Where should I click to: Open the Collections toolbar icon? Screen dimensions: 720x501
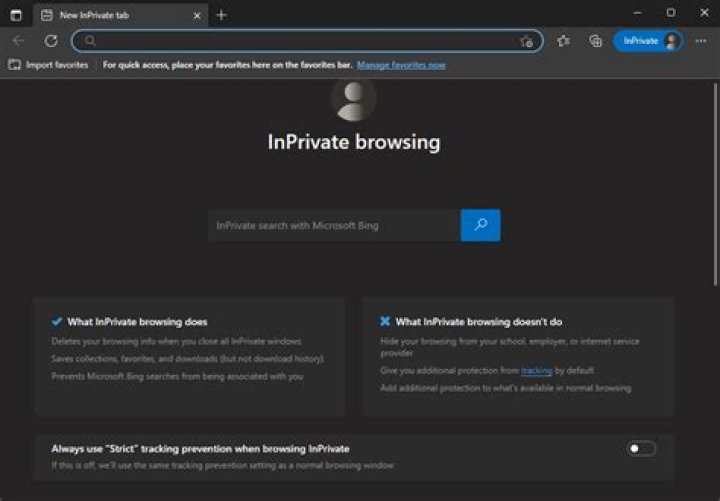click(x=596, y=41)
